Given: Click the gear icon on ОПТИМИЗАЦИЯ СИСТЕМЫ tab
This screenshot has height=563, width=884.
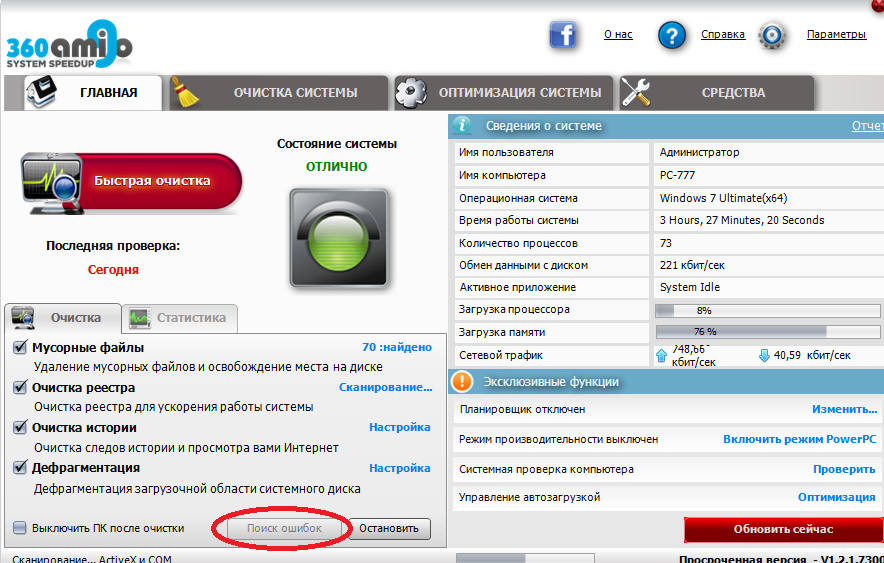Looking at the screenshot, I should 411,92.
